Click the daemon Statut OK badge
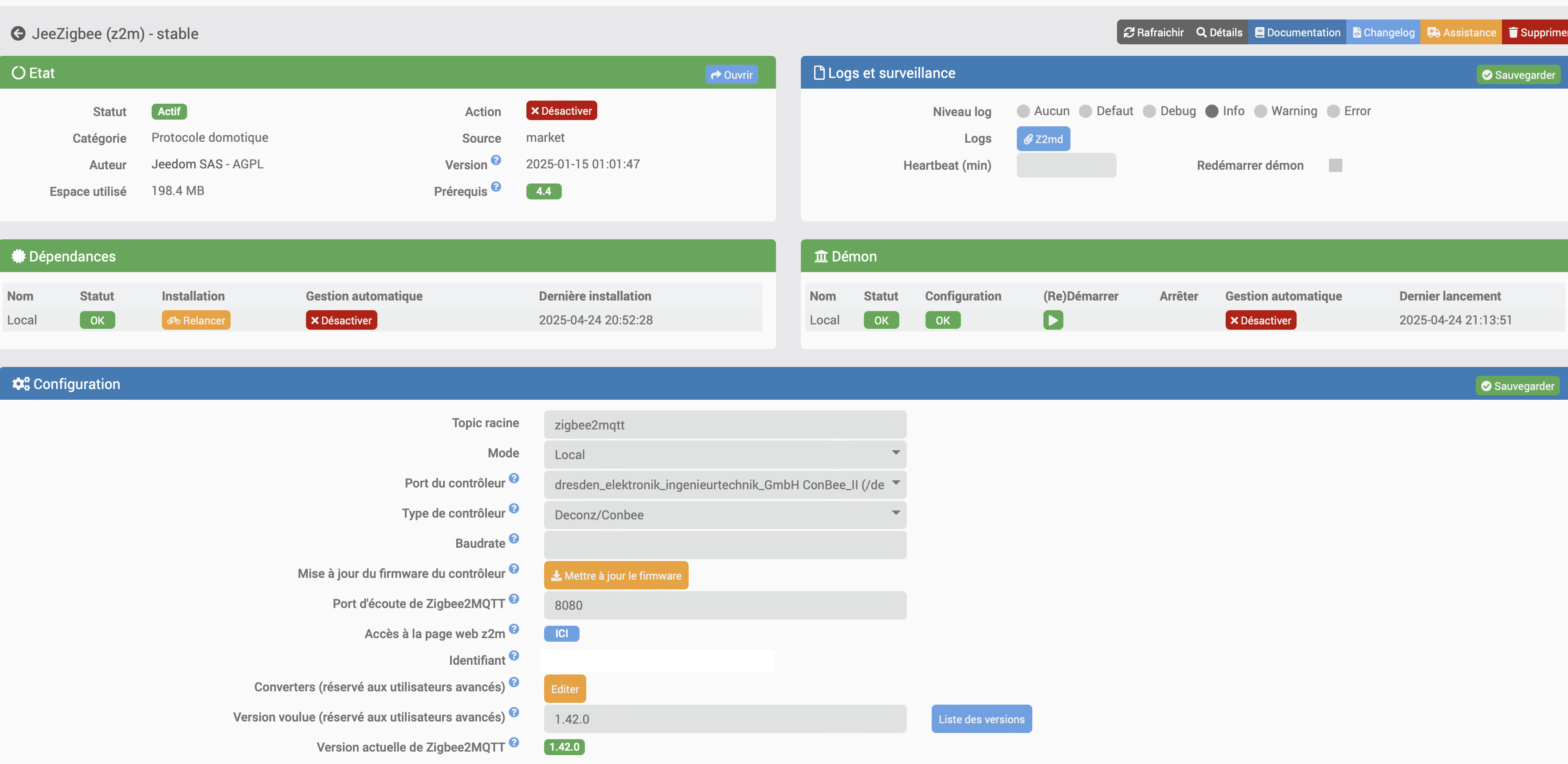 [x=881, y=320]
